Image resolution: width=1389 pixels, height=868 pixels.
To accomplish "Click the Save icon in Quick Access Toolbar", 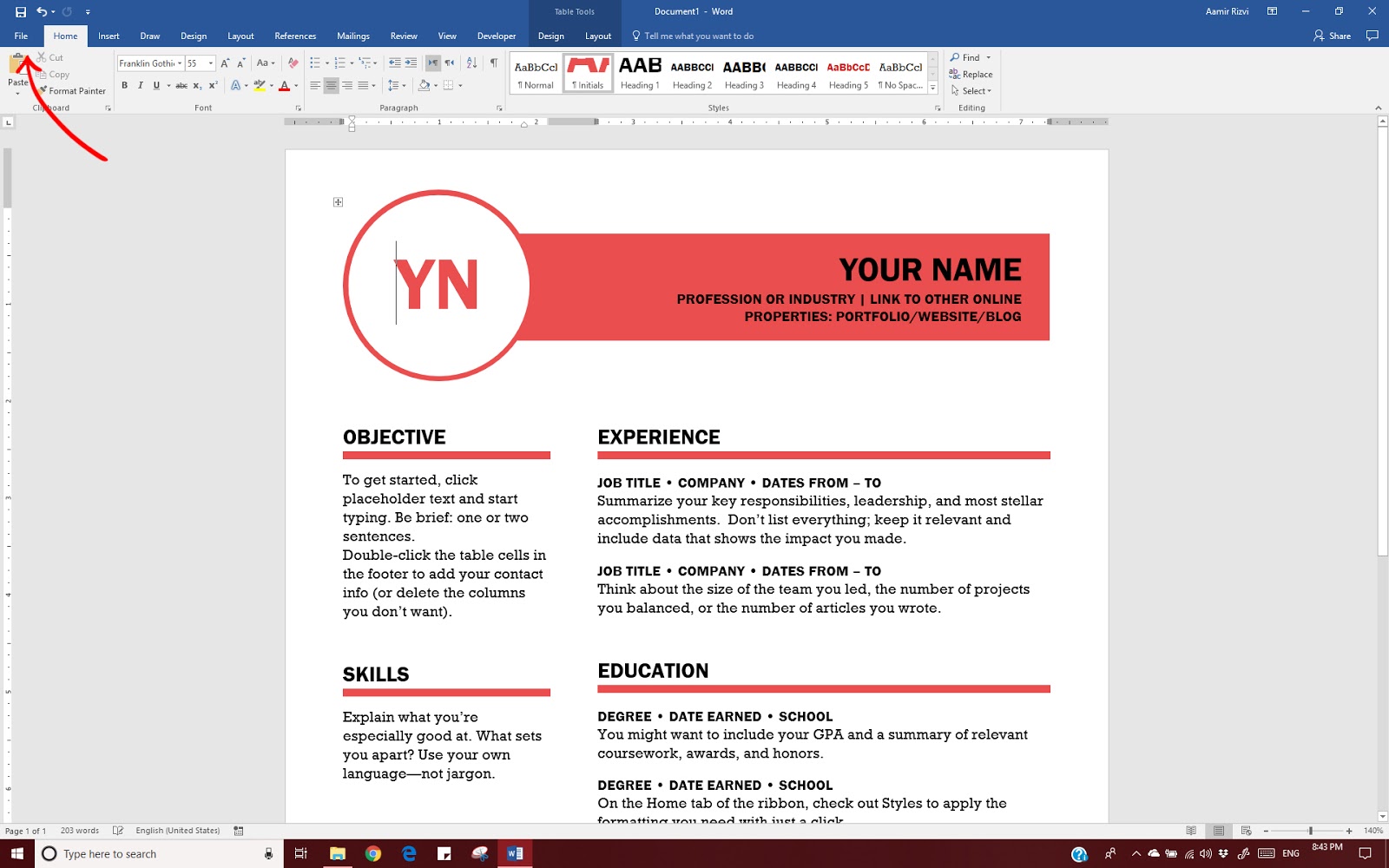I will 21,12.
